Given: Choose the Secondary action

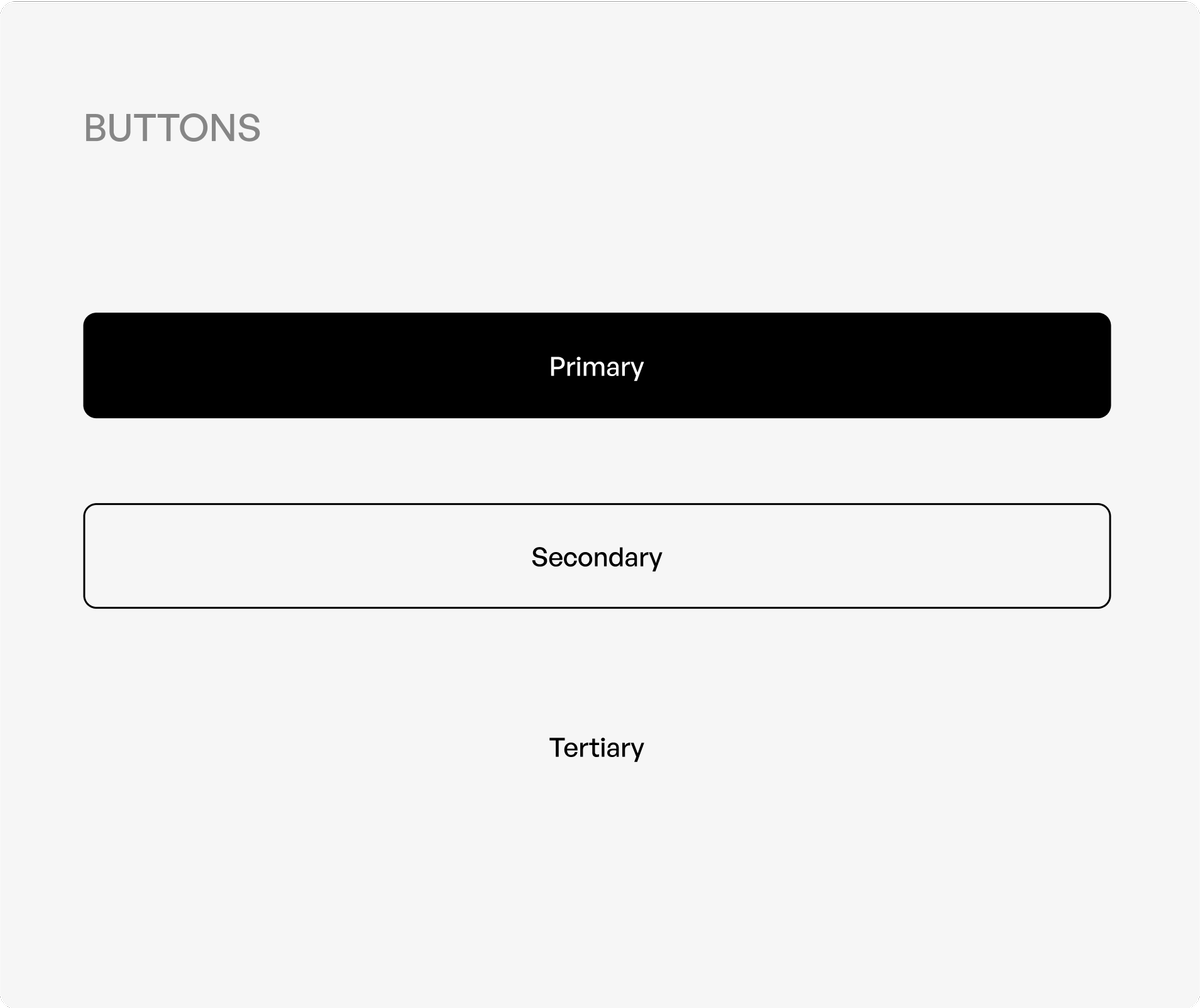Looking at the screenshot, I should pos(596,556).
